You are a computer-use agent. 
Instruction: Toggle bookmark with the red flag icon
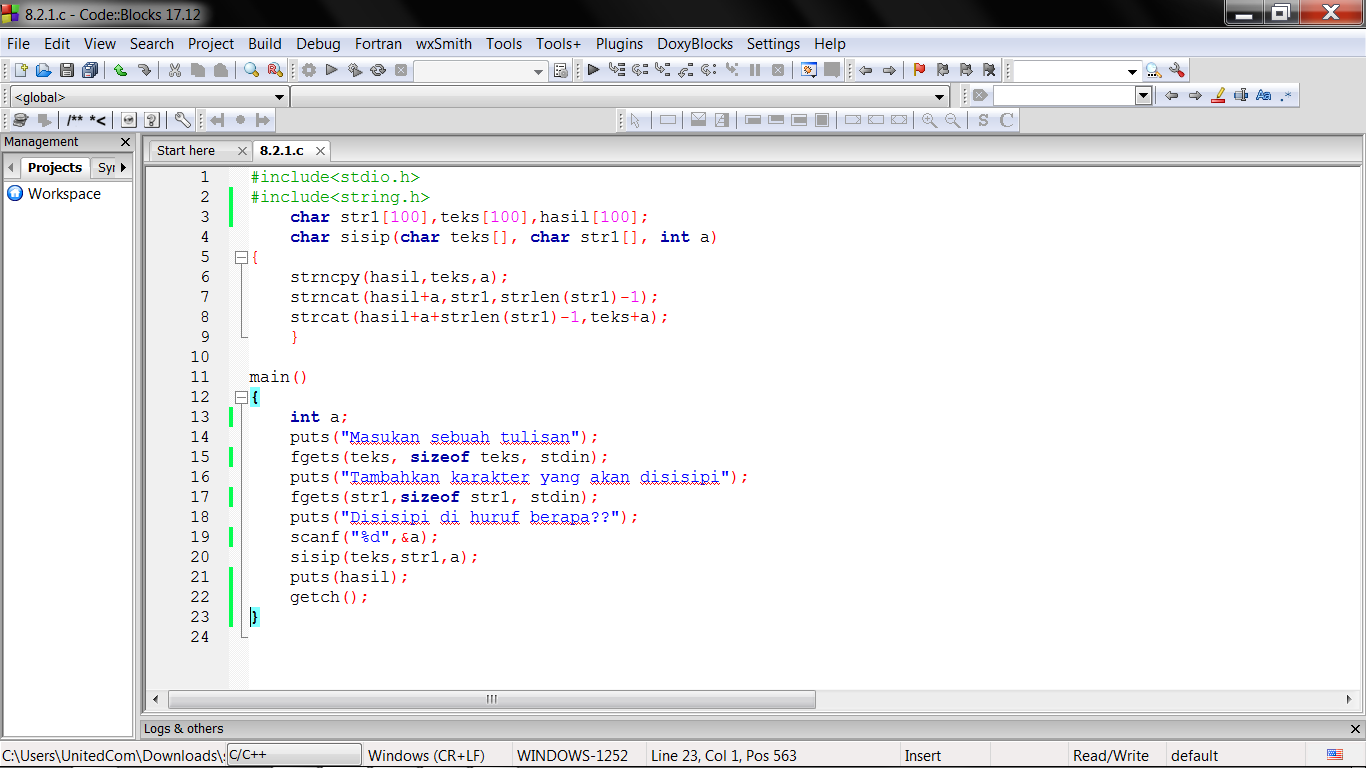click(919, 70)
